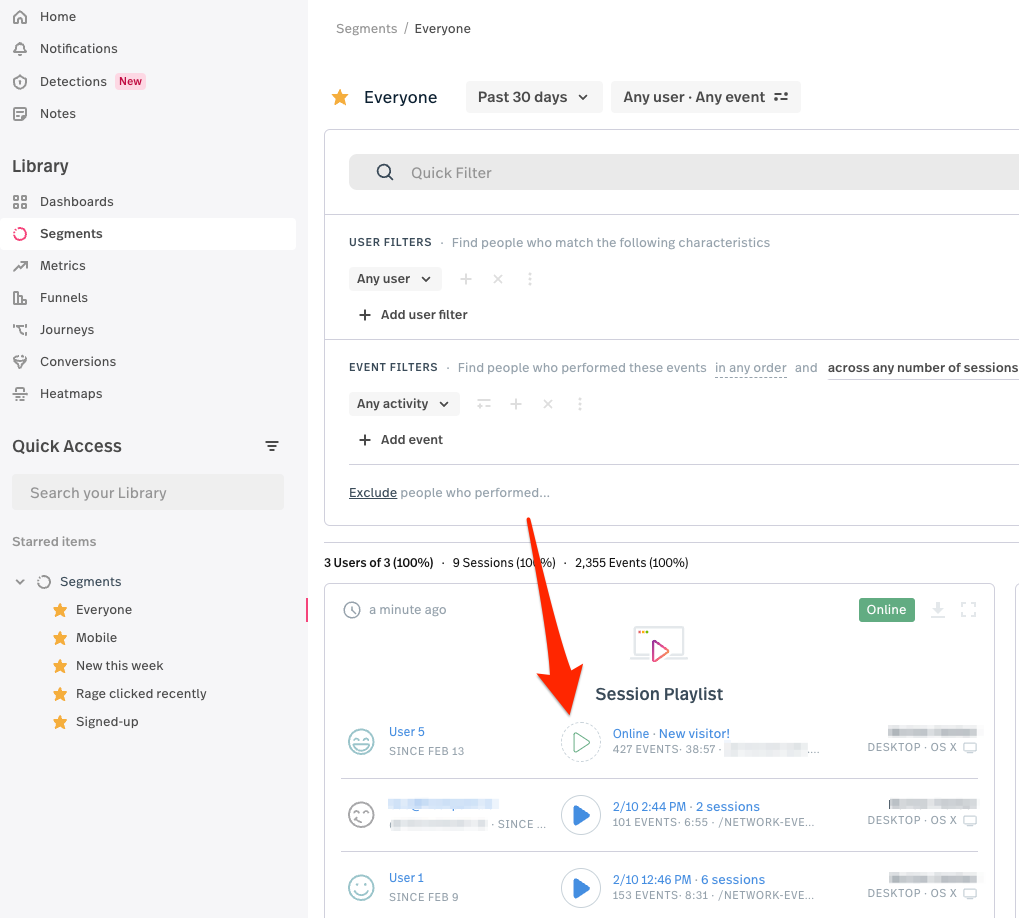The image size is (1019, 918).
Task: Open the Past 30 days dropdown
Action: 534,97
